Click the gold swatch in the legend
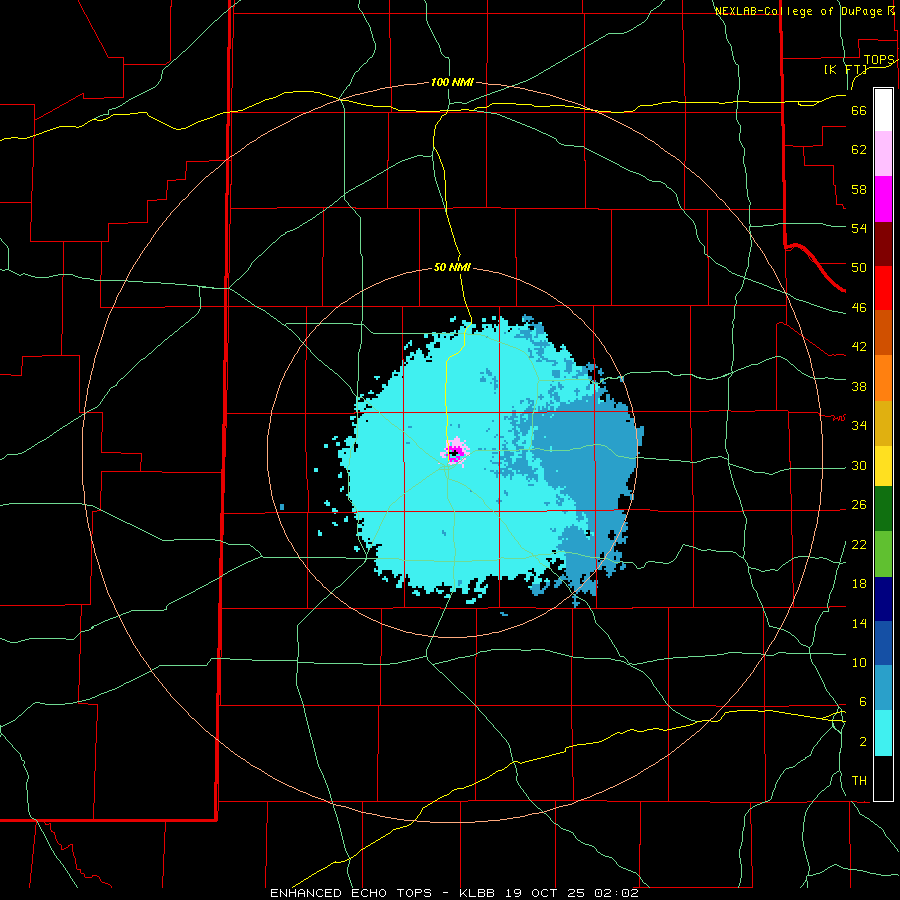This screenshot has height=900, width=900. pyautogui.click(x=883, y=423)
